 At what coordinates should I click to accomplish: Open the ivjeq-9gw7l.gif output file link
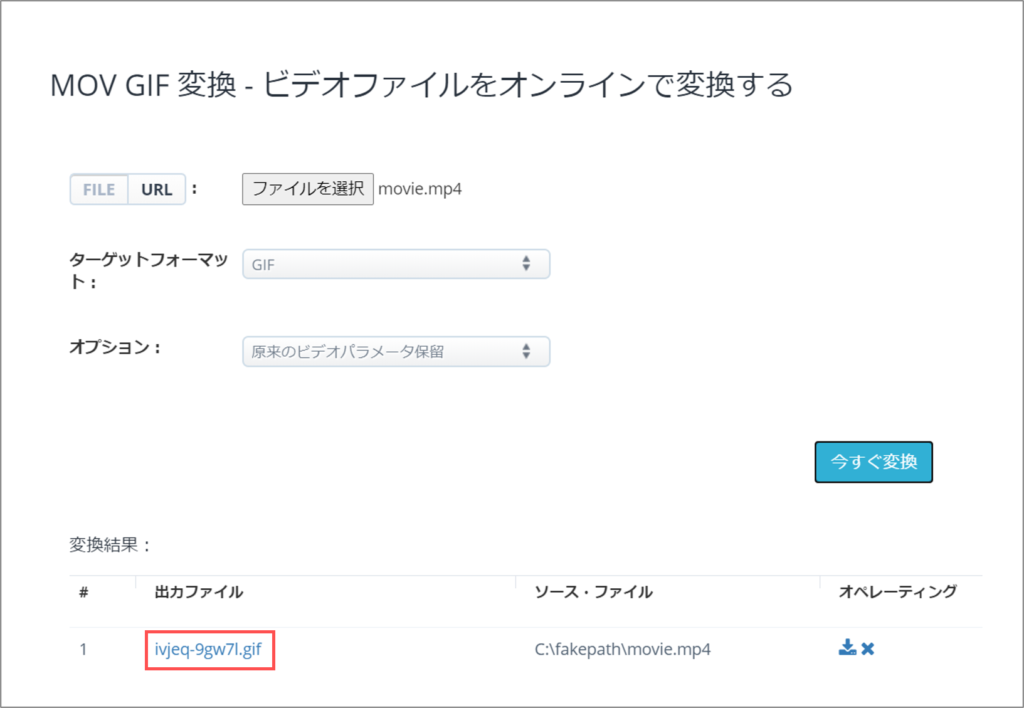pyautogui.click(x=208, y=649)
